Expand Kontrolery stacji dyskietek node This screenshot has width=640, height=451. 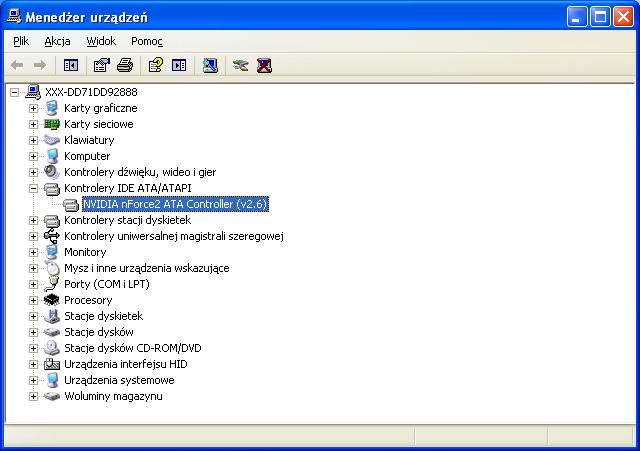33,220
